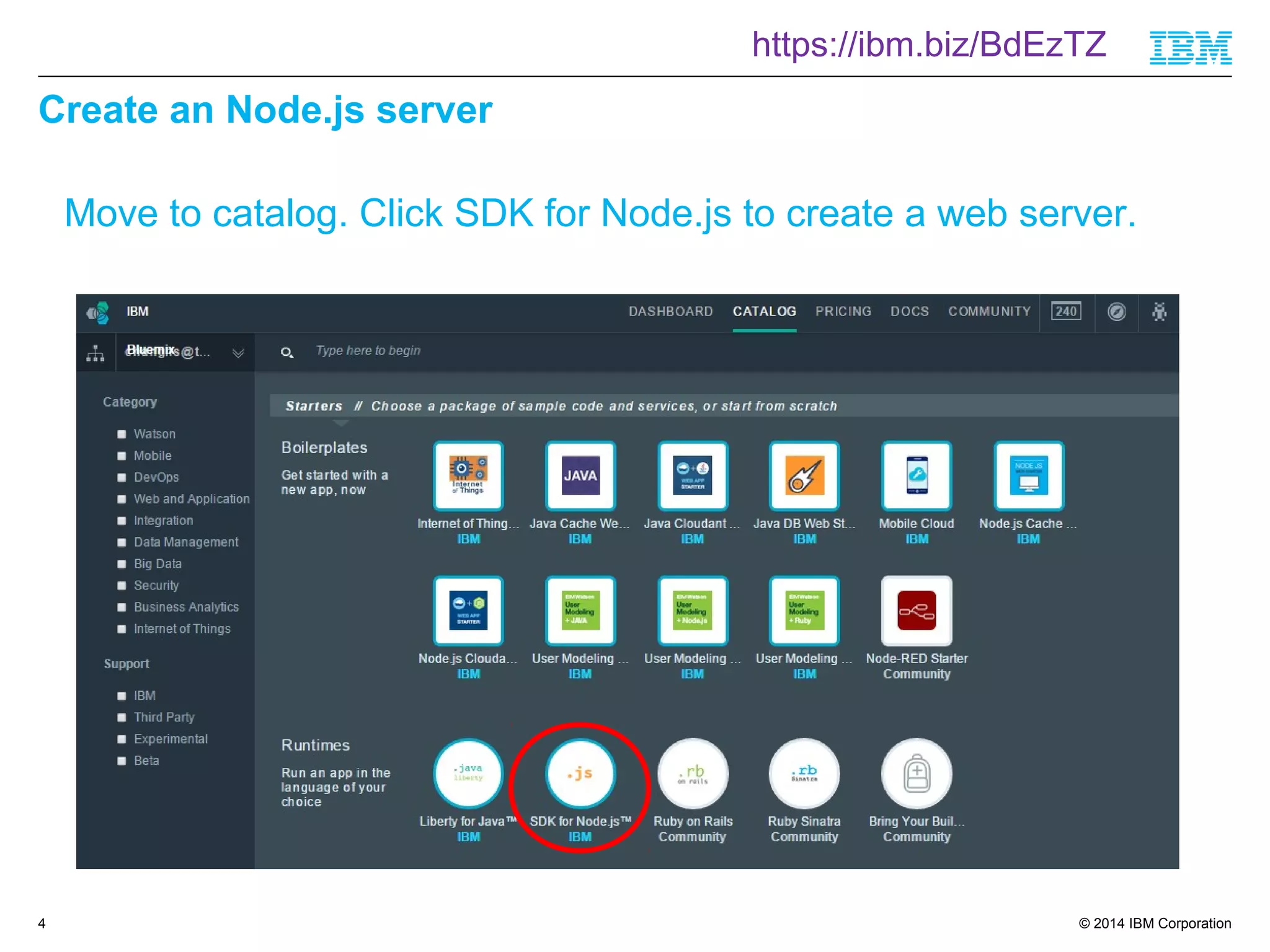Select the User Modeling + Node.js icon
This screenshot has height=952, width=1270.
pyautogui.click(x=693, y=610)
